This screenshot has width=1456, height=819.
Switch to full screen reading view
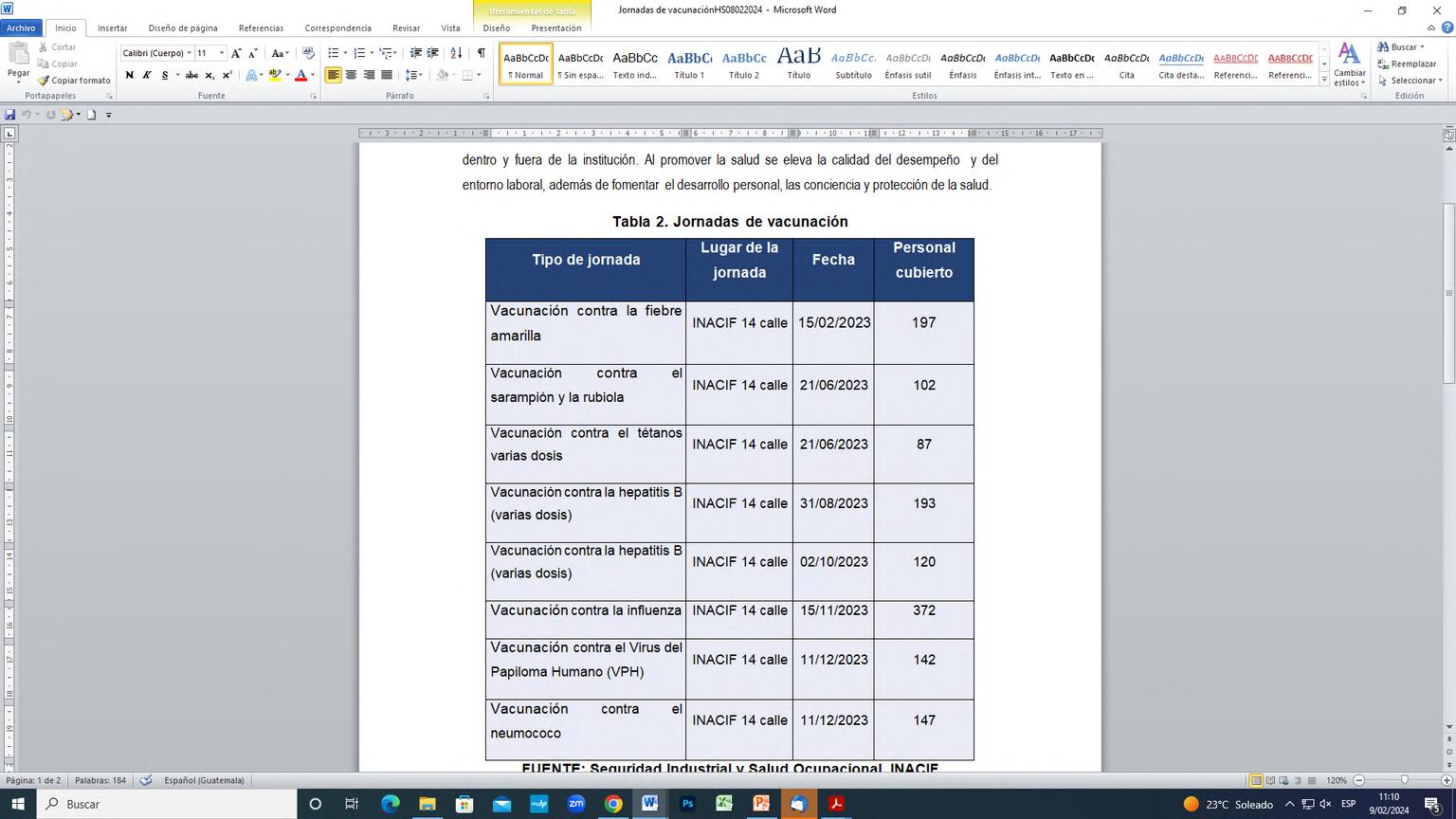(x=1271, y=780)
